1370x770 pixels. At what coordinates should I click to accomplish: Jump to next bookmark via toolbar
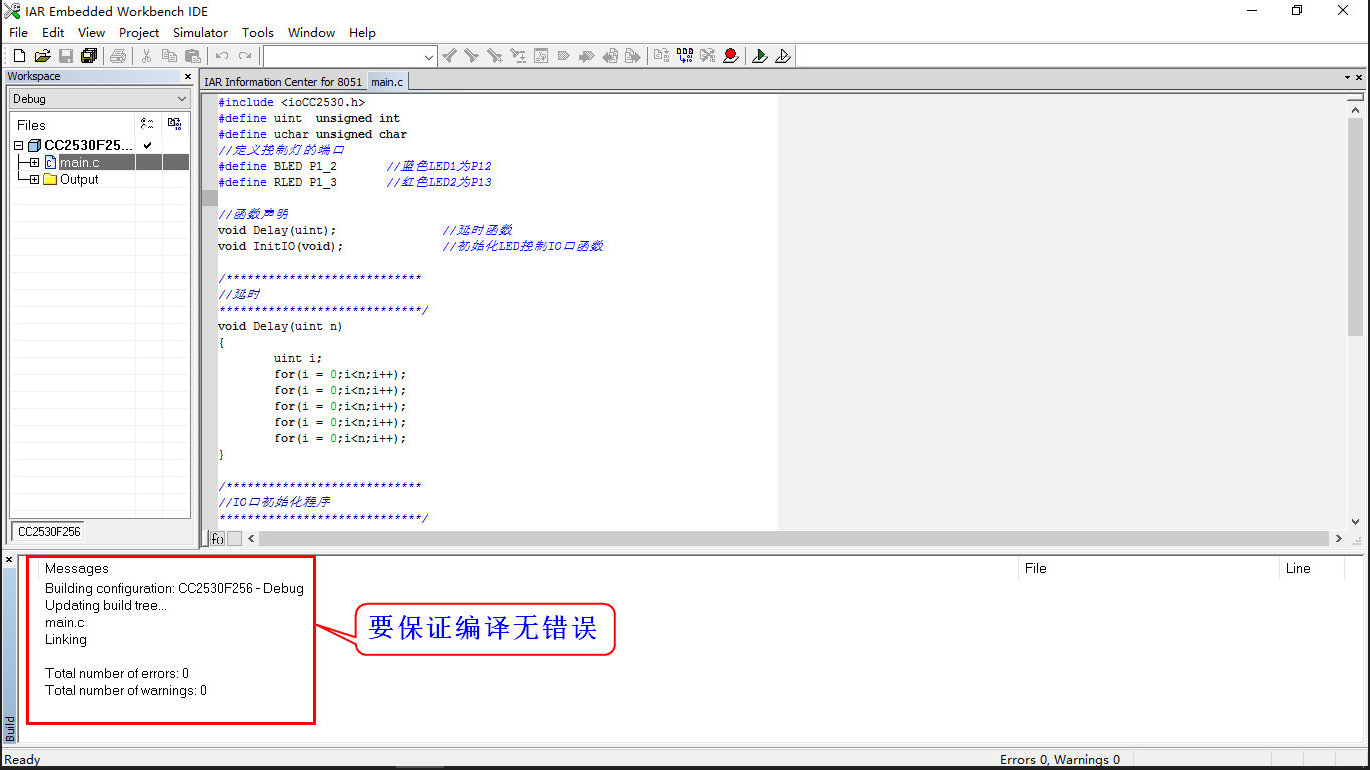(587, 56)
